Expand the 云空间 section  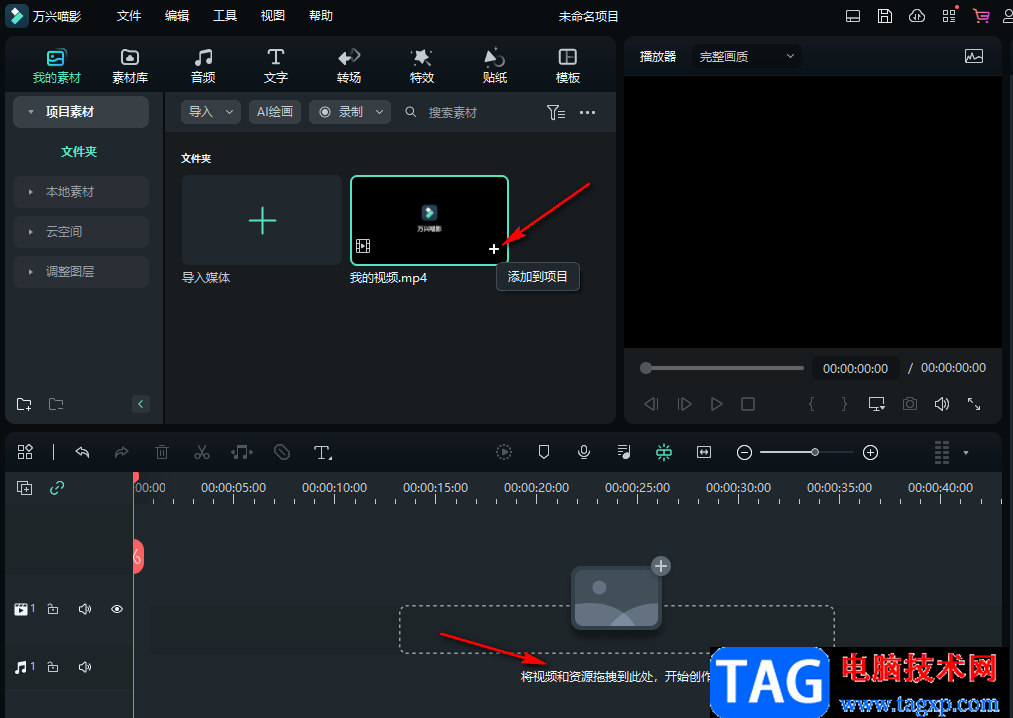click(30, 231)
